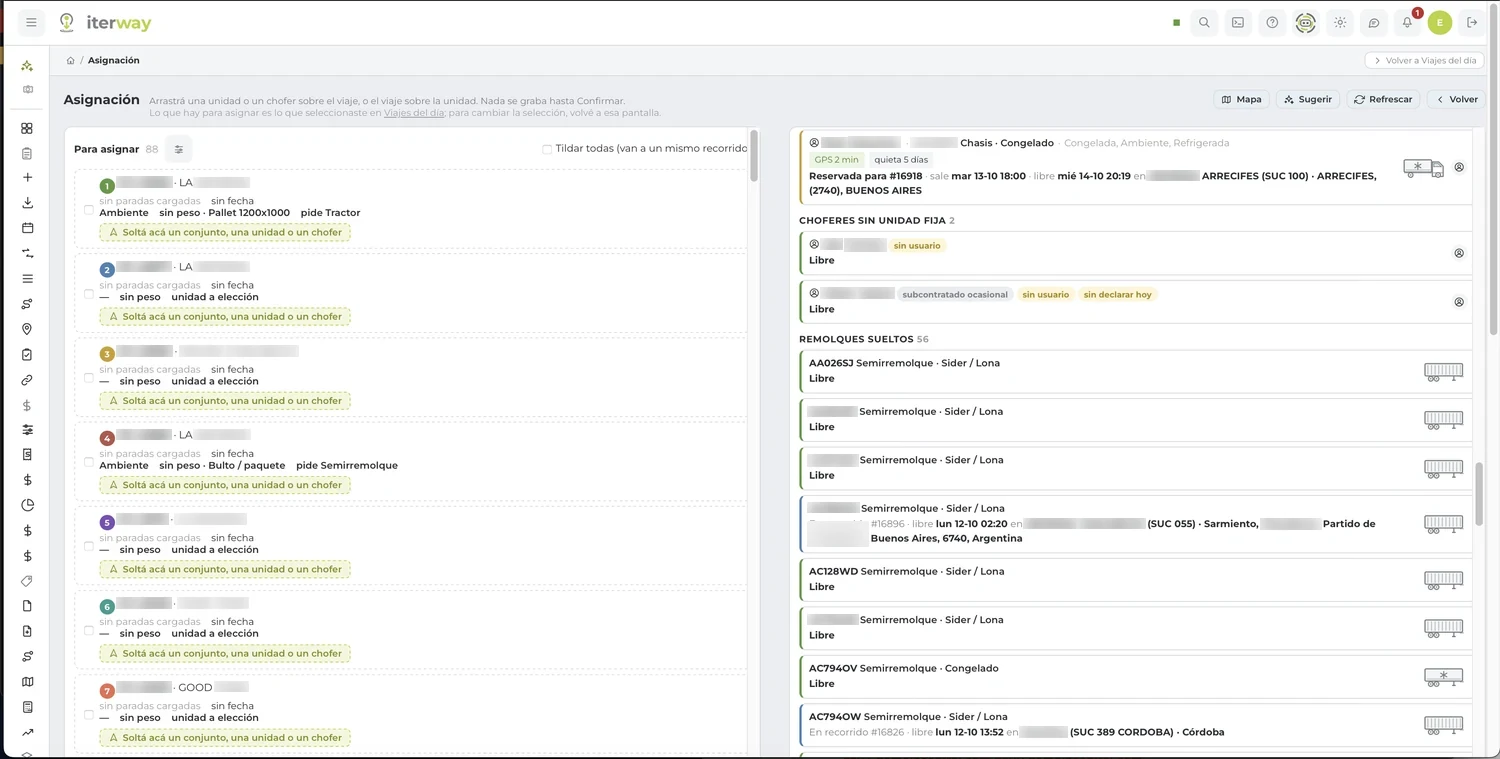Click the home icon in the breadcrumb

[70, 60]
